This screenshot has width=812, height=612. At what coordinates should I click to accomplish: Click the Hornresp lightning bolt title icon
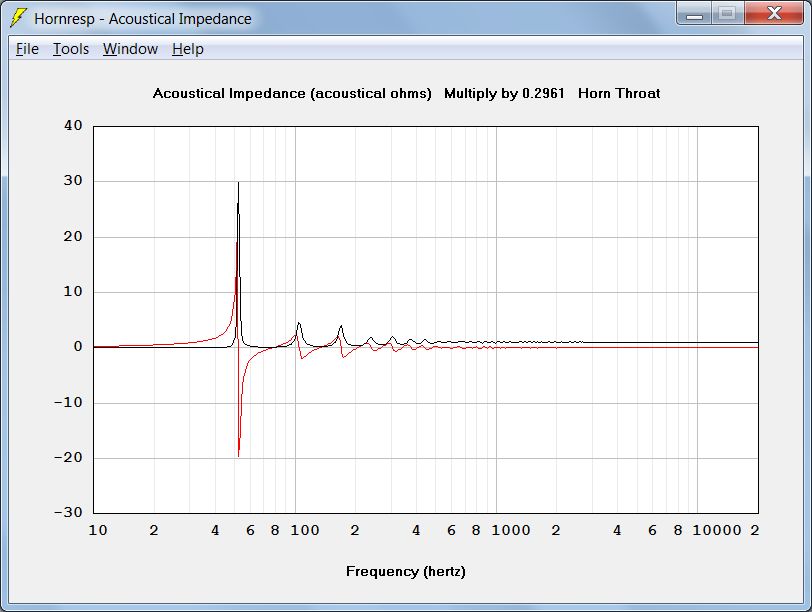click(18, 18)
